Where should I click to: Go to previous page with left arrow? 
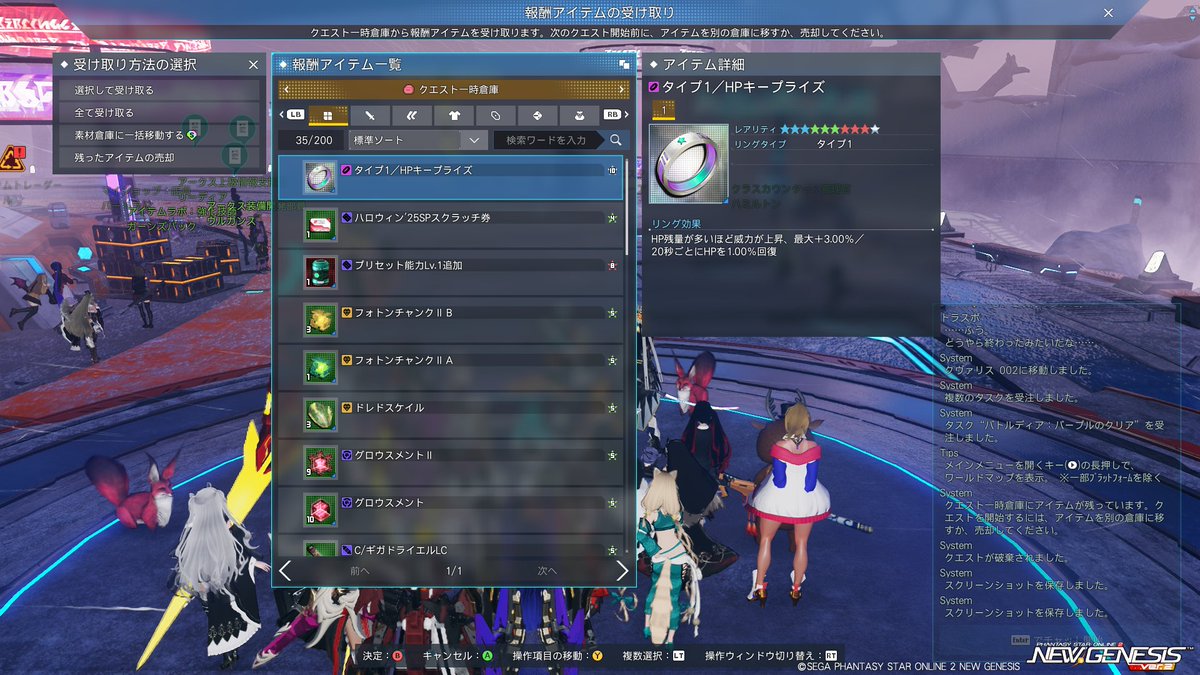(x=285, y=571)
